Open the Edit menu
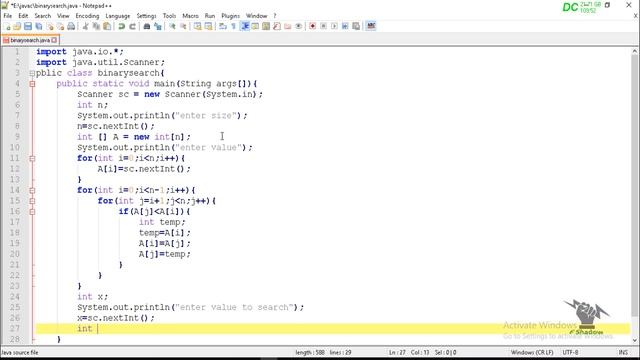The image size is (640, 360). [x=23, y=16]
